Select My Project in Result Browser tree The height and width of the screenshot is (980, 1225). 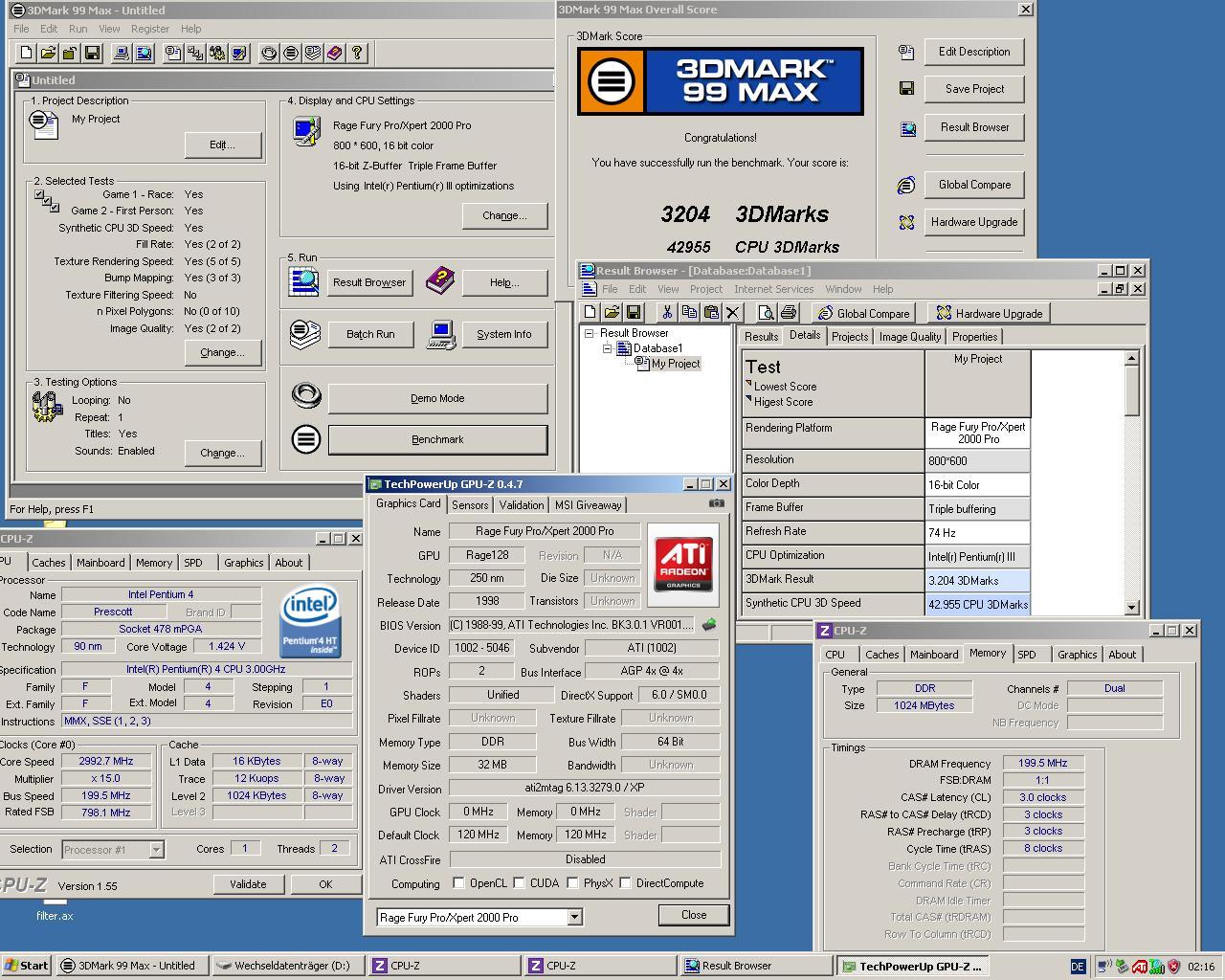(676, 364)
